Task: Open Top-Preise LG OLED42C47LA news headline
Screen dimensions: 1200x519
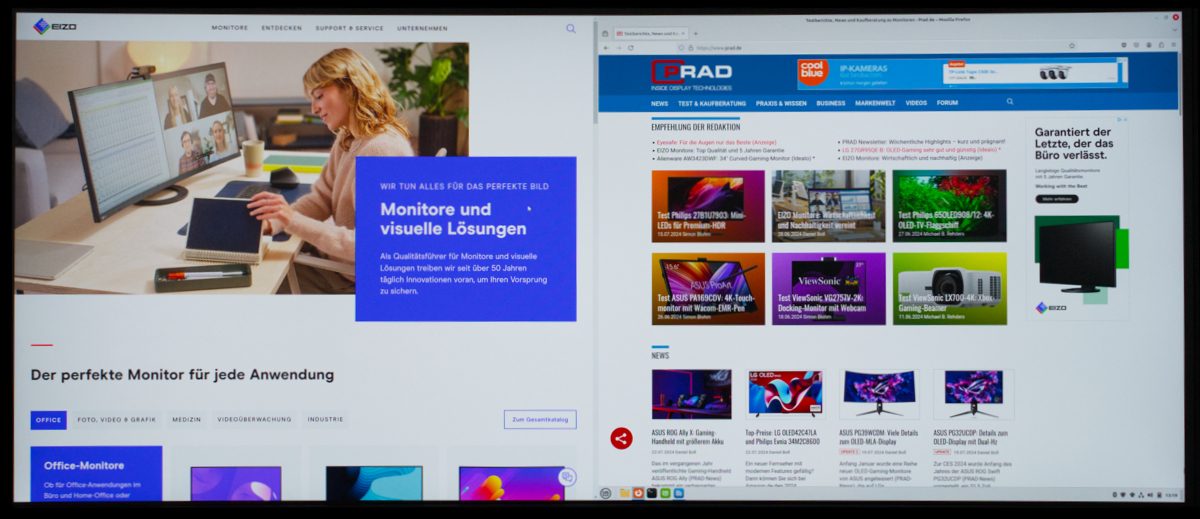Action: (785, 436)
